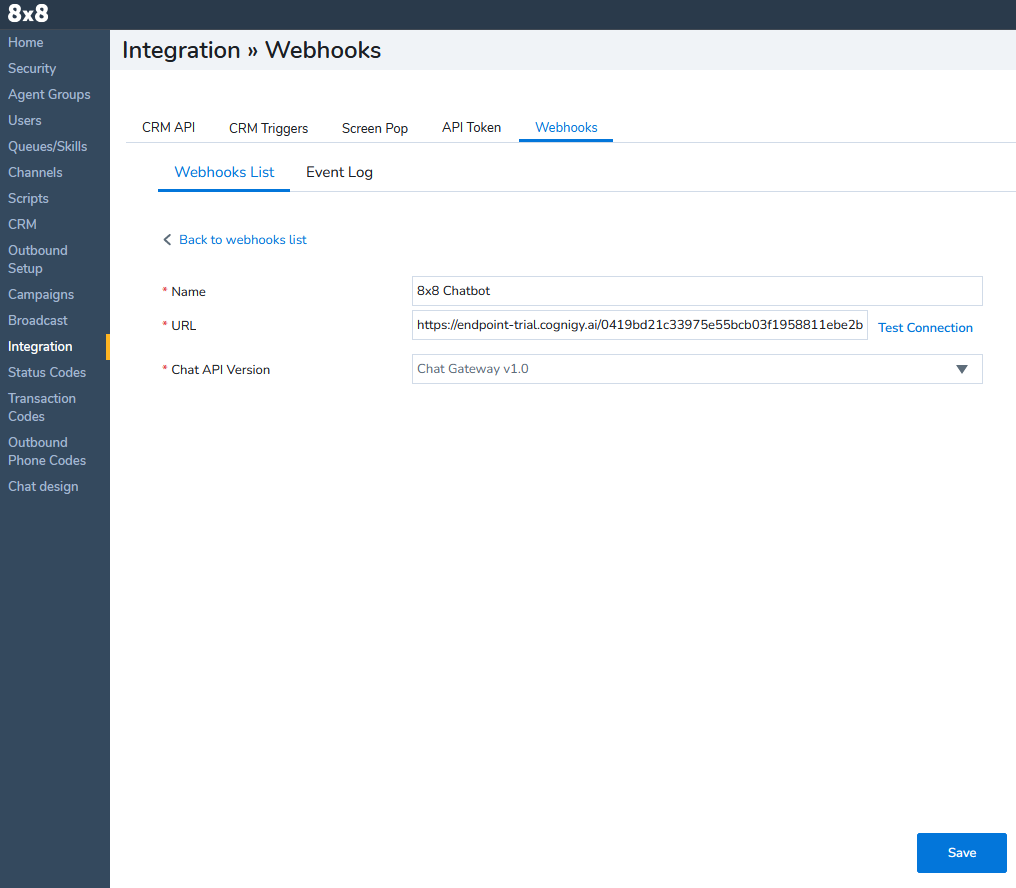1016x888 pixels.
Task: Switch to the CRM API tab
Action: pyautogui.click(x=168, y=128)
